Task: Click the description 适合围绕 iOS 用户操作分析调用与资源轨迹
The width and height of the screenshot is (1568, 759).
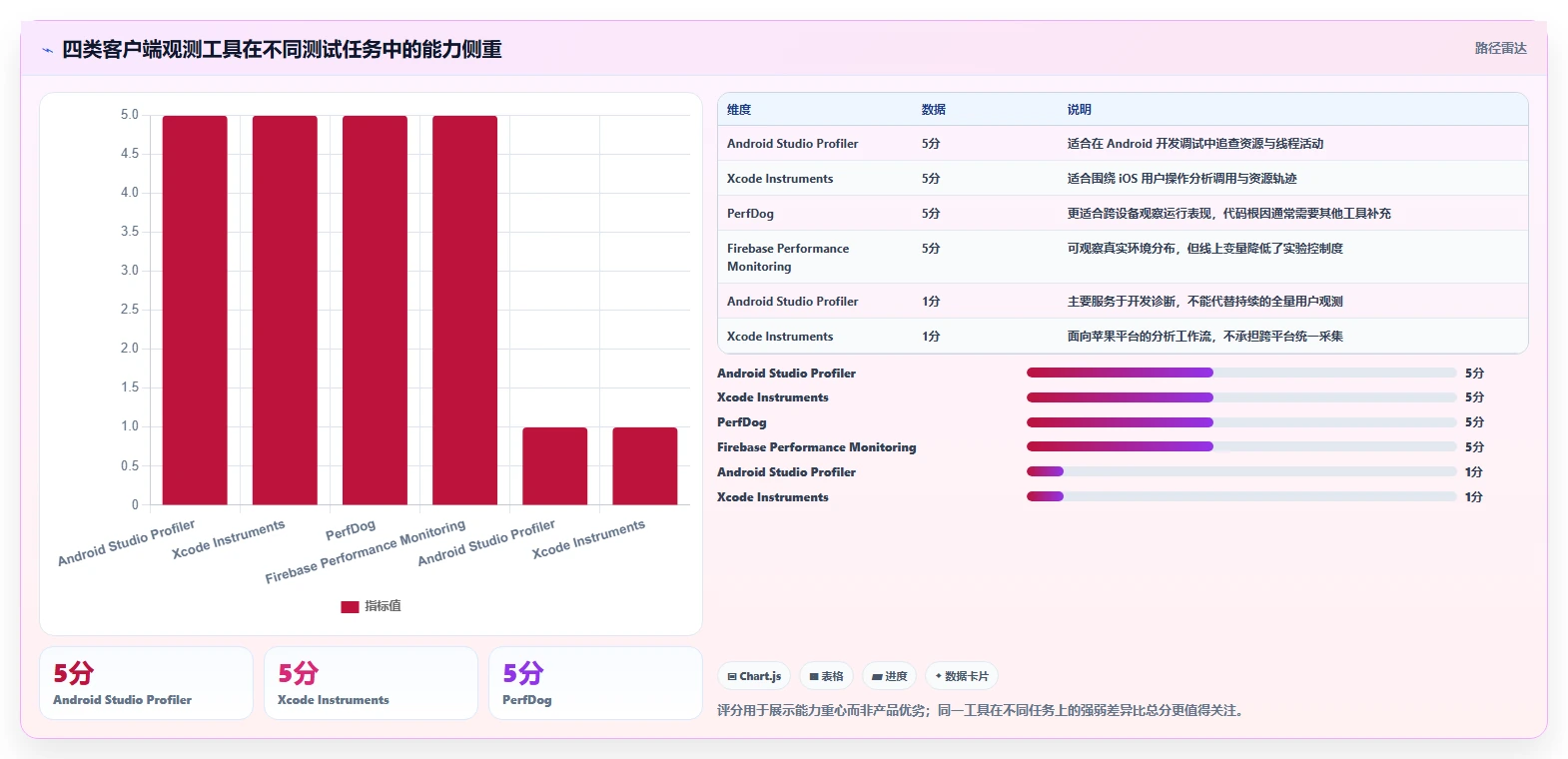Action: click(1181, 179)
